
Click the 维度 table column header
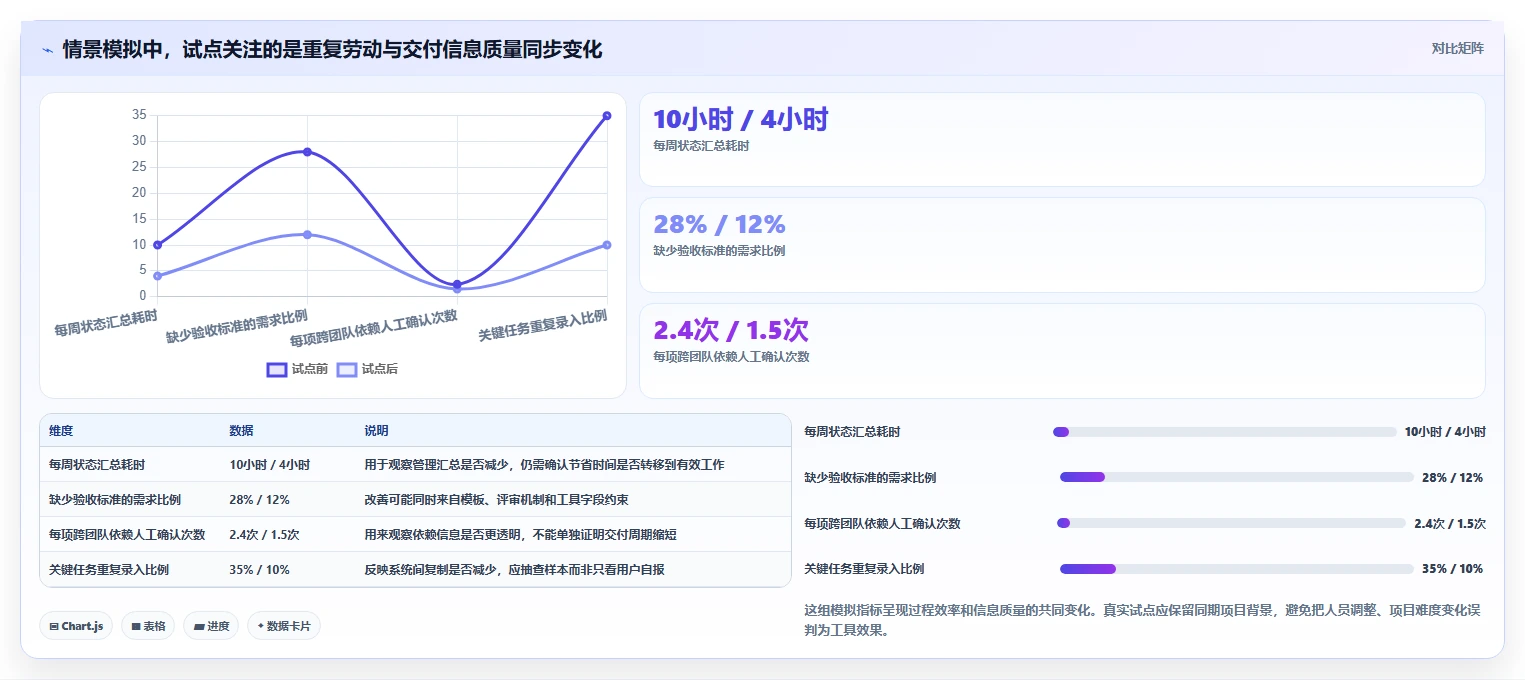pyautogui.click(x=61, y=431)
